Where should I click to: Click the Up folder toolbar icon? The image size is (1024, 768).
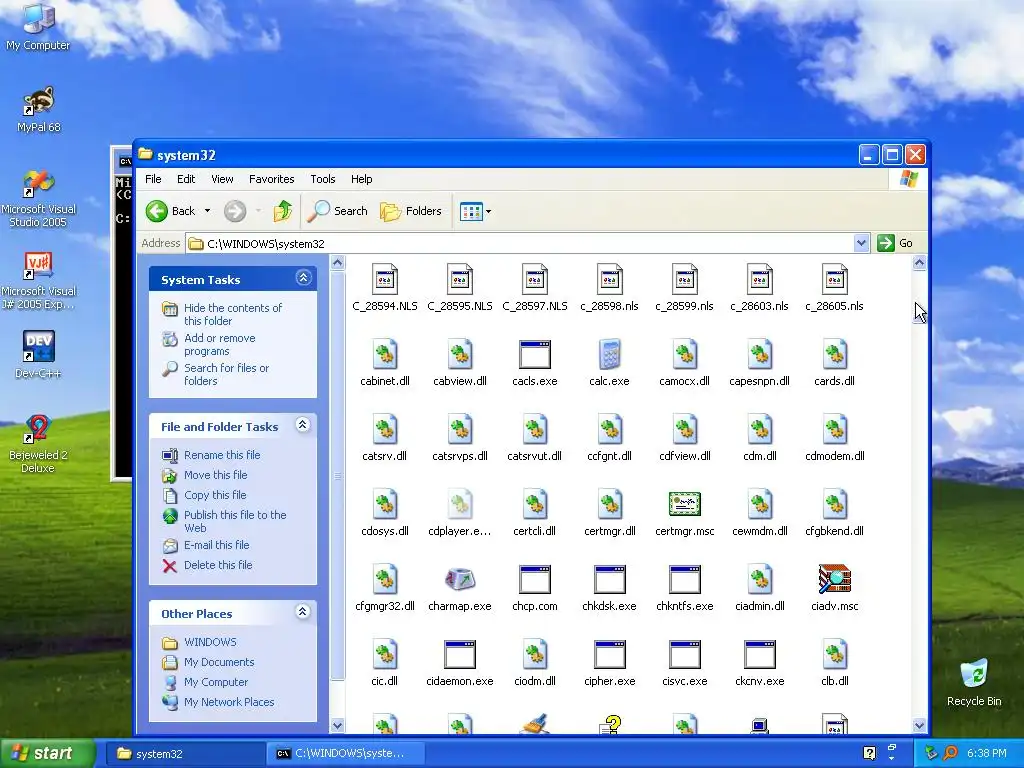[283, 211]
